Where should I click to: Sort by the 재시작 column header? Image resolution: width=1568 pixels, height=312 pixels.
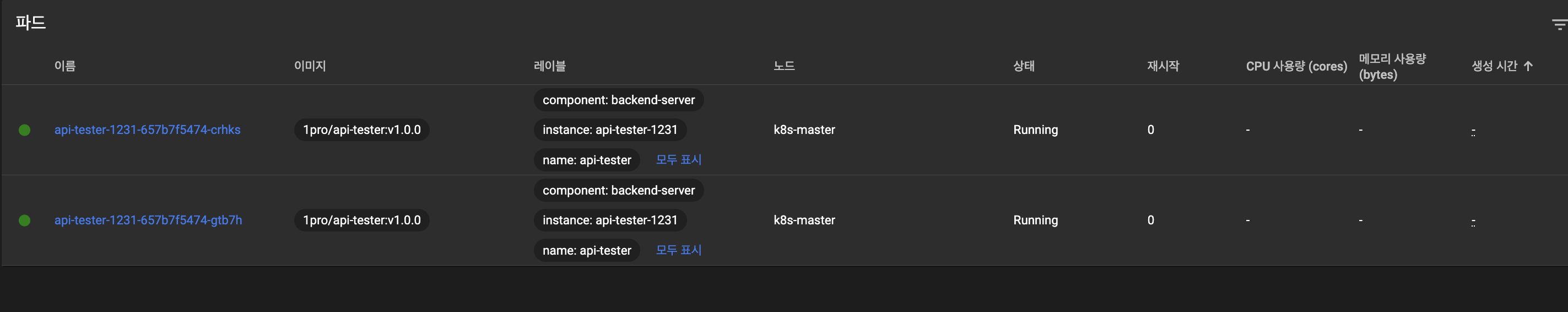pyautogui.click(x=1163, y=66)
